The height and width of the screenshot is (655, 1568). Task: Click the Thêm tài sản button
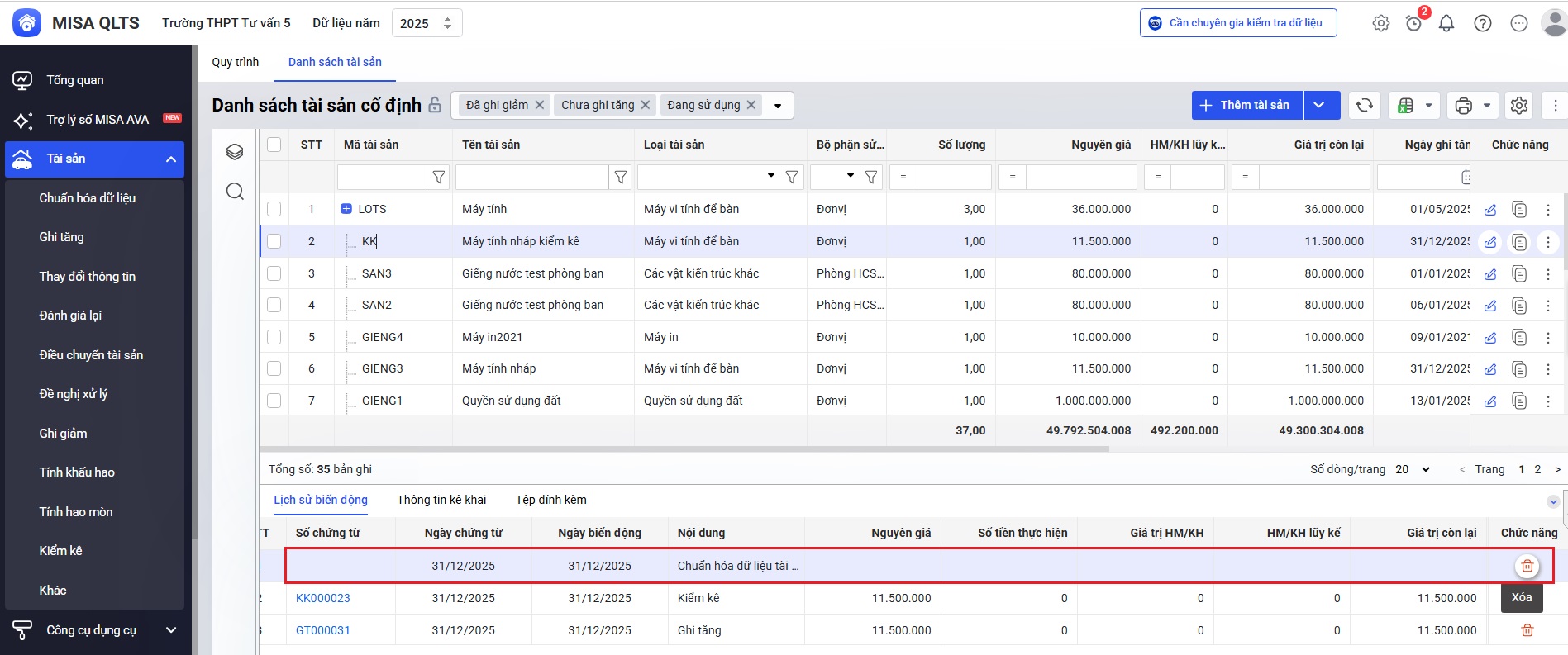pos(1246,105)
